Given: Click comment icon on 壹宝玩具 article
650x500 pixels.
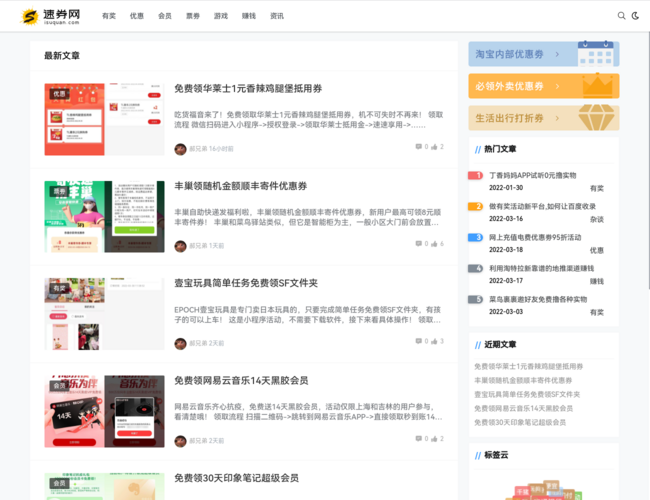Looking at the screenshot, I should click(418, 341).
